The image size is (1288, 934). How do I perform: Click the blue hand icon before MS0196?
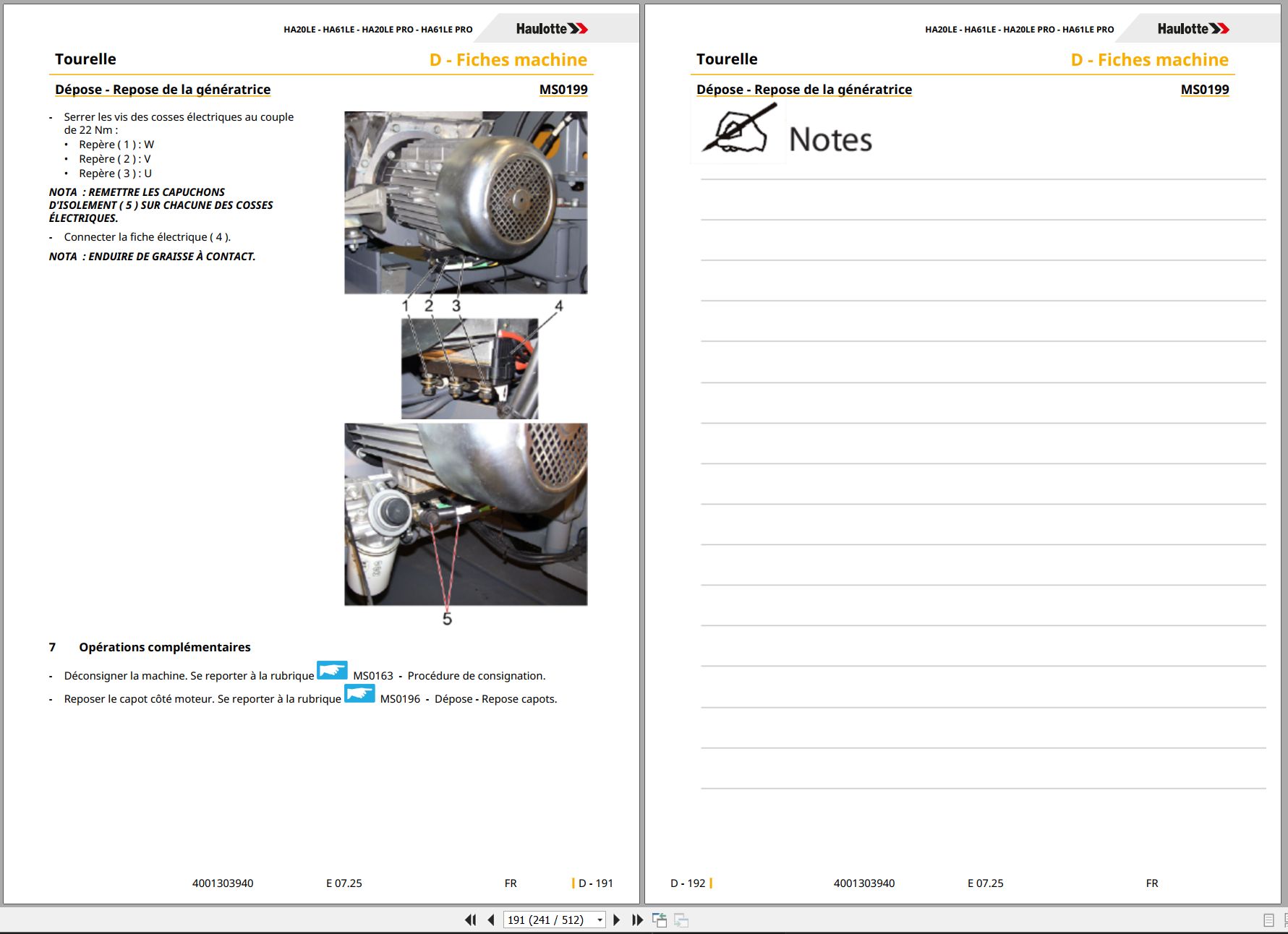(359, 693)
